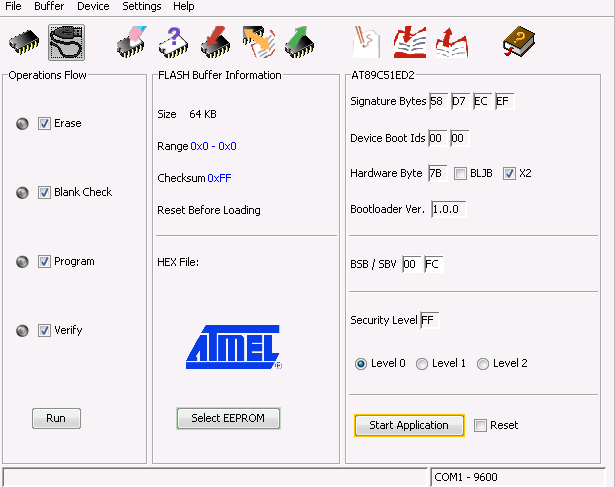Open the USB cable communication medium icon
This screenshot has height=487, width=615.
pyautogui.click(x=66, y=42)
